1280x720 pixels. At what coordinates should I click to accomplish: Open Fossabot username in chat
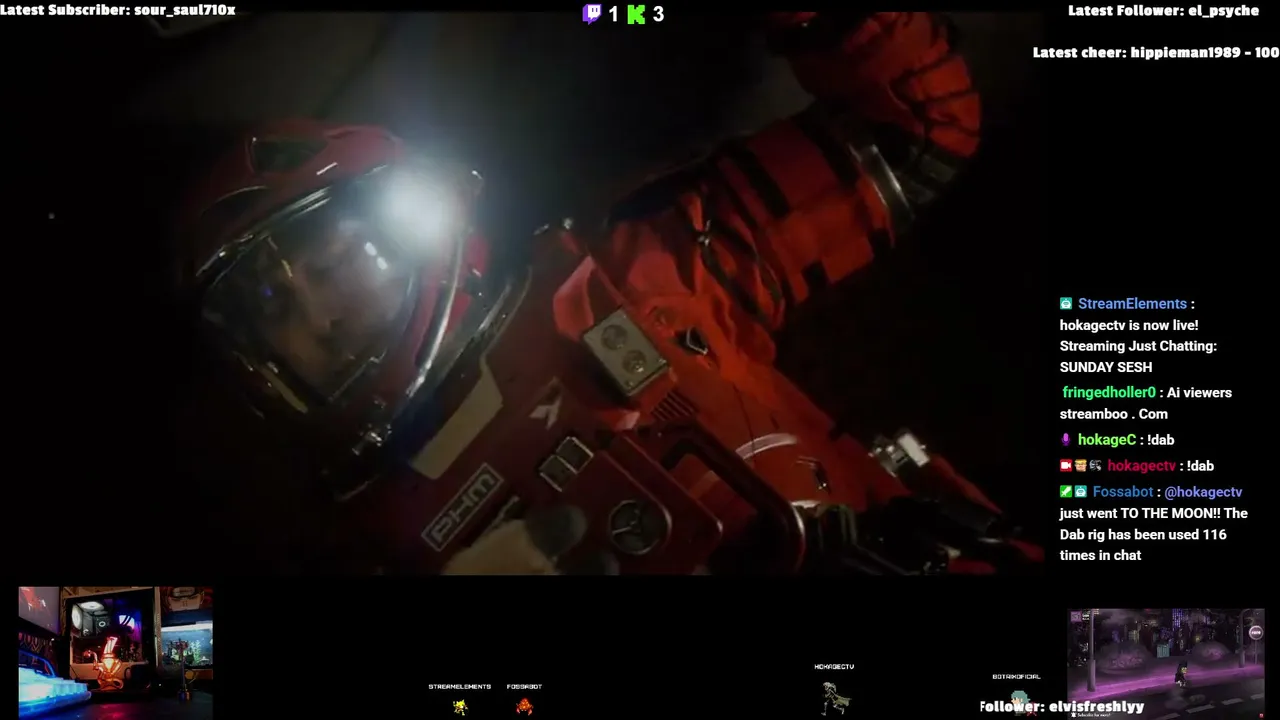click(x=1123, y=492)
